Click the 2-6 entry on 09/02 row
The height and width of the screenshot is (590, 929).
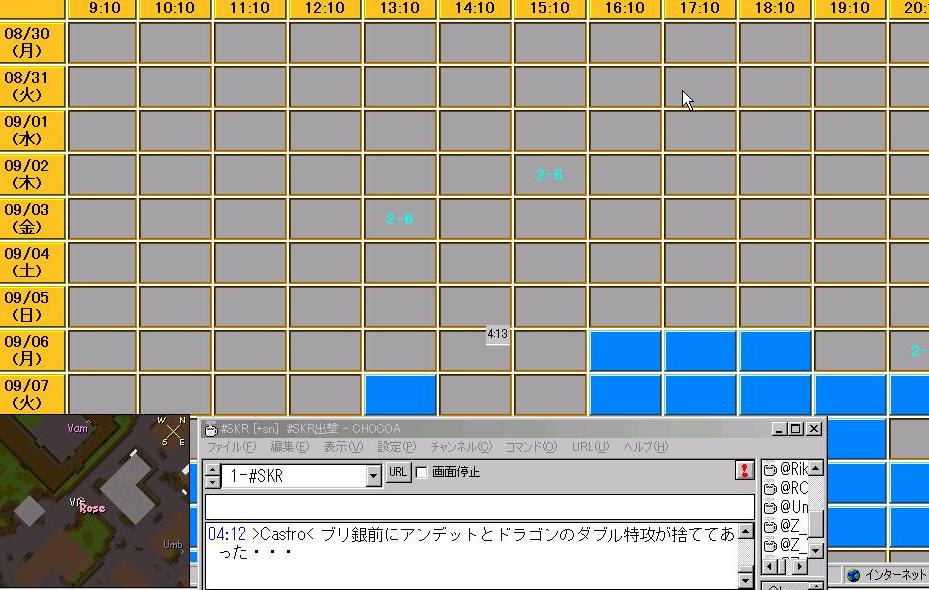click(x=549, y=175)
